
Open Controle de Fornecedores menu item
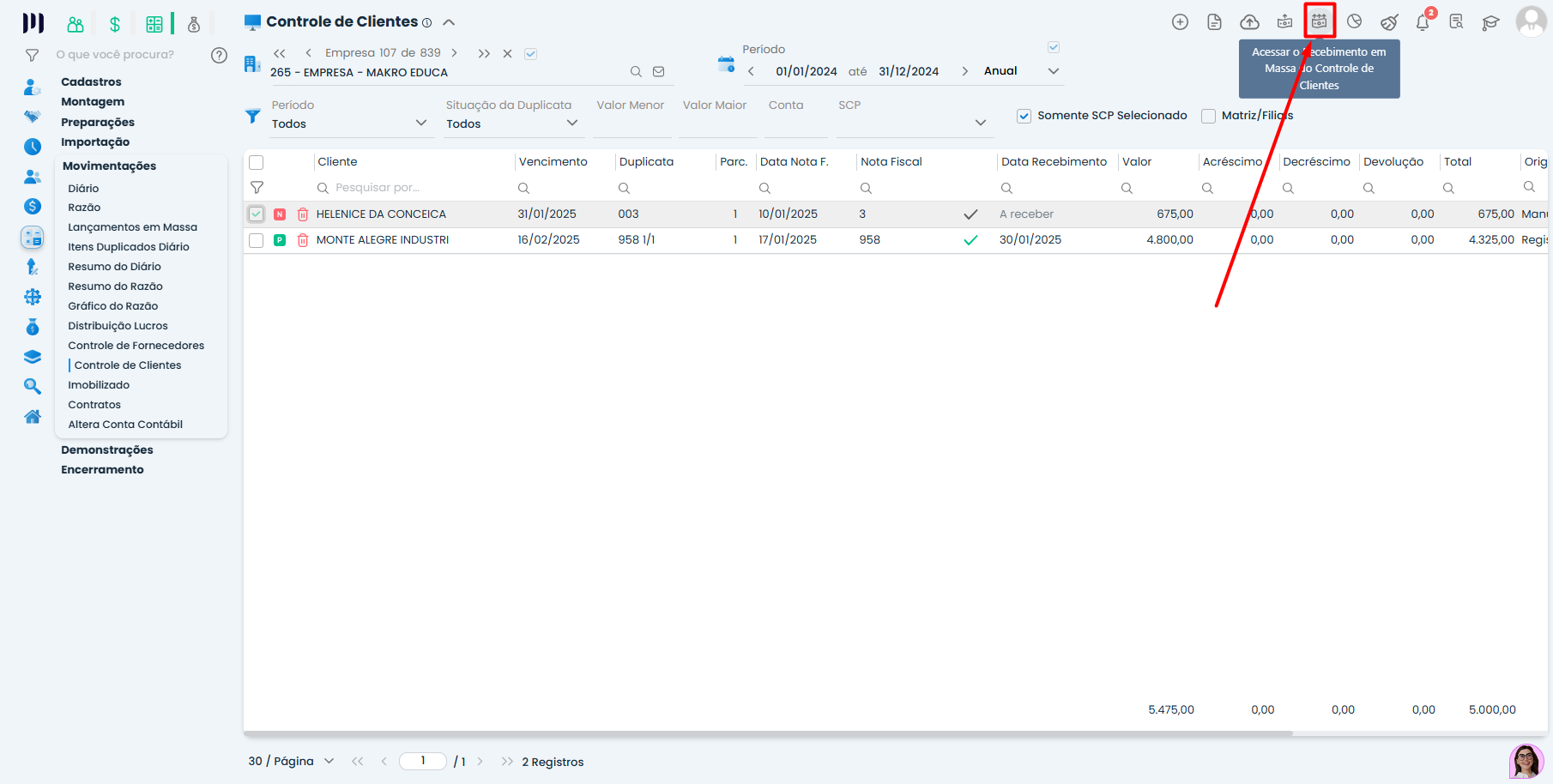(136, 346)
